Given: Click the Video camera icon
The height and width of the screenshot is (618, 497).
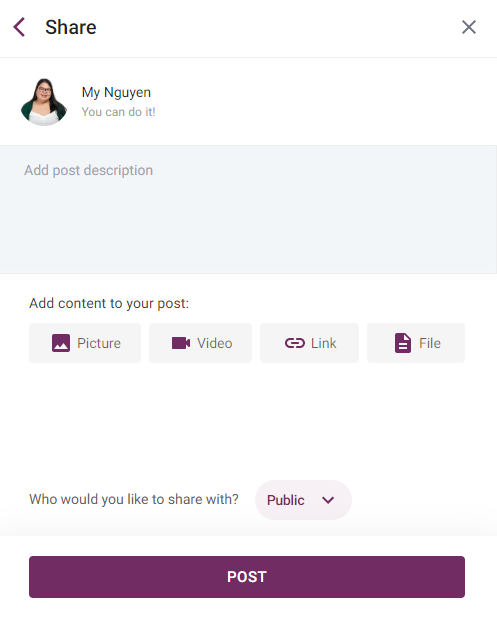Looking at the screenshot, I should (181, 343).
